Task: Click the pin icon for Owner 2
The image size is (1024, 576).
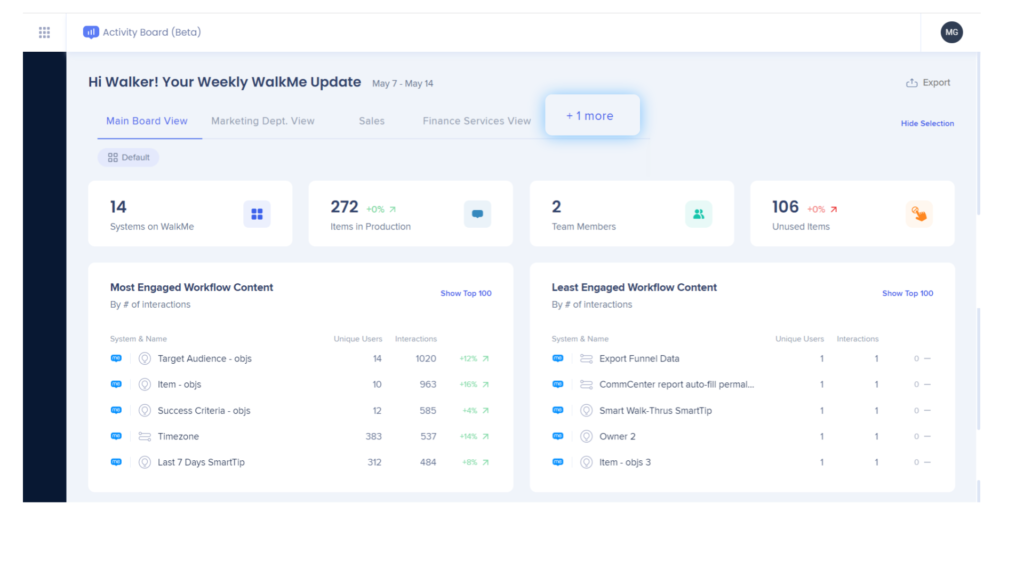Action: pyautogui.click(x=586, y=436)
